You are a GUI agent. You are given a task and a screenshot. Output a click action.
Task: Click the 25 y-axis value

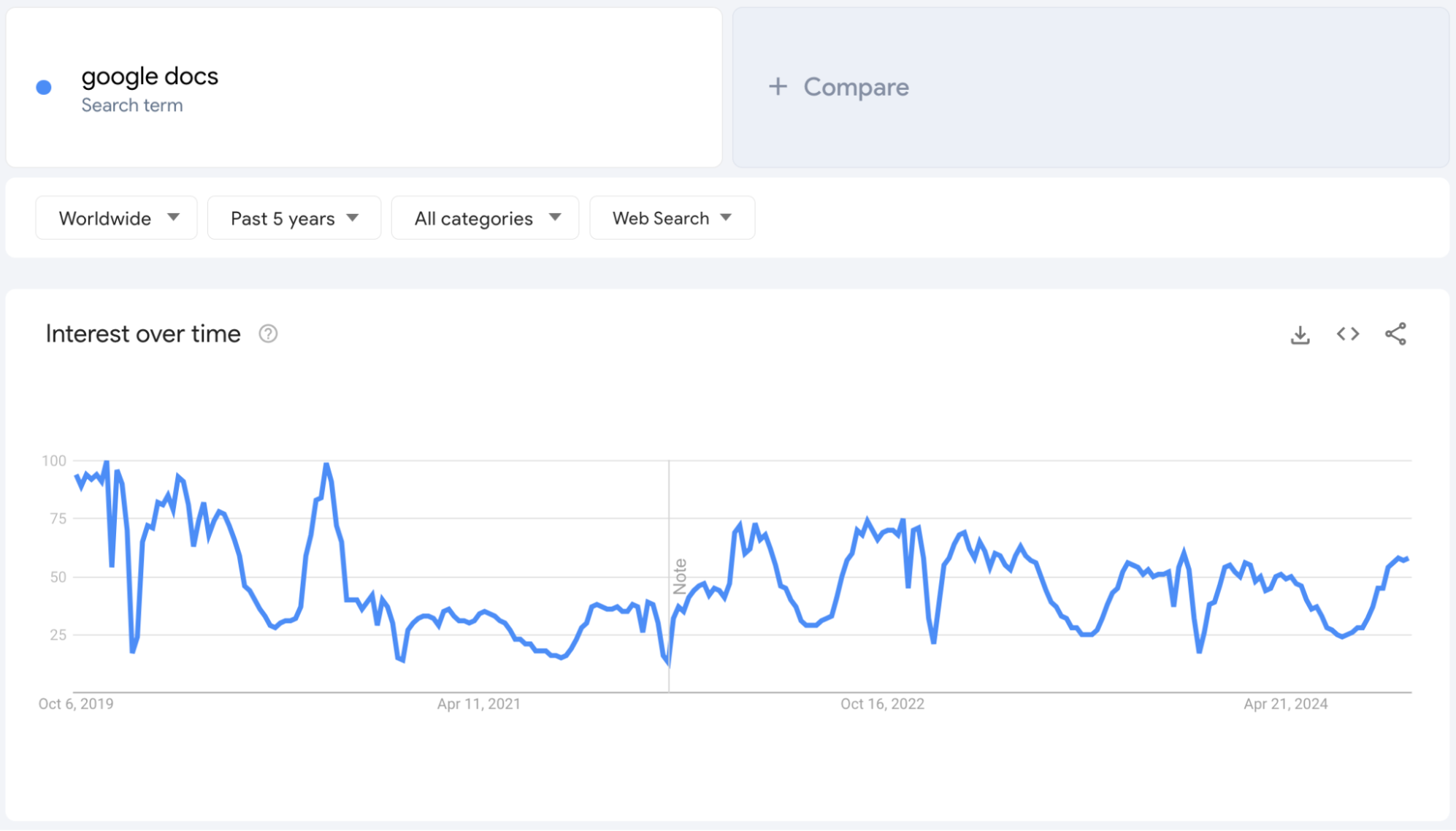[58, 635]
